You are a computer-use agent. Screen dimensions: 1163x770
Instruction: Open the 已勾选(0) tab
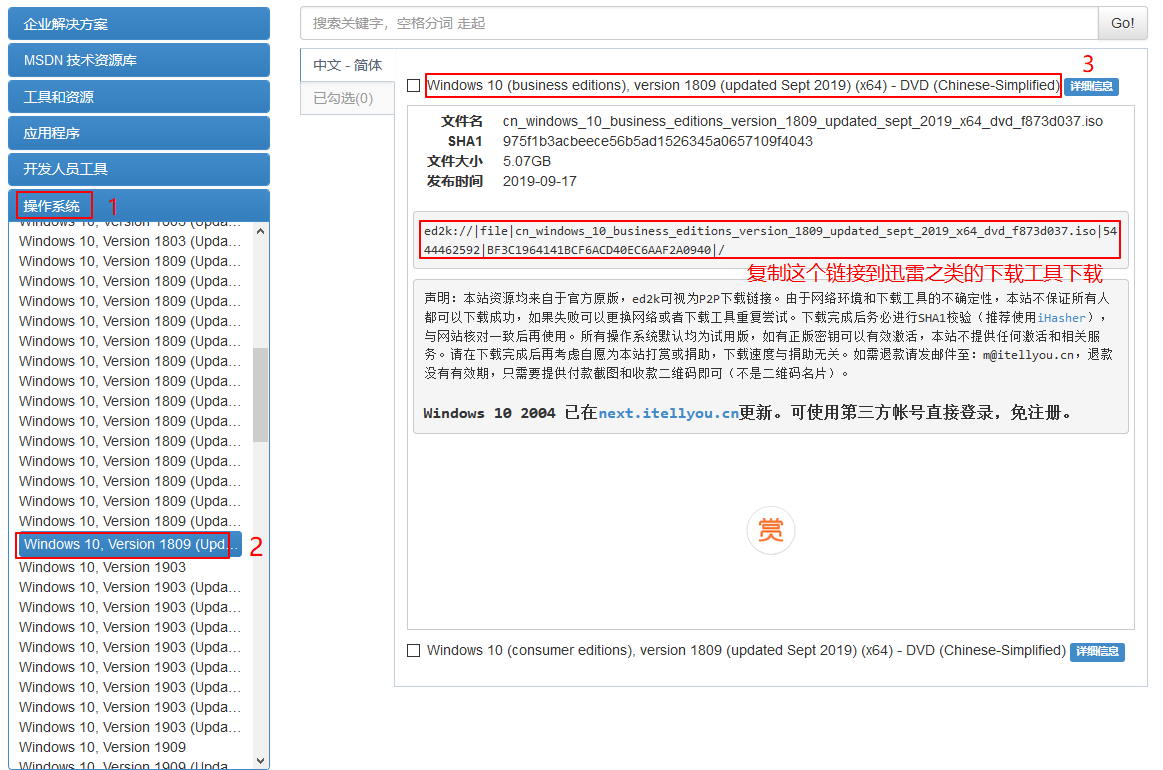click(x=347, y=98)
